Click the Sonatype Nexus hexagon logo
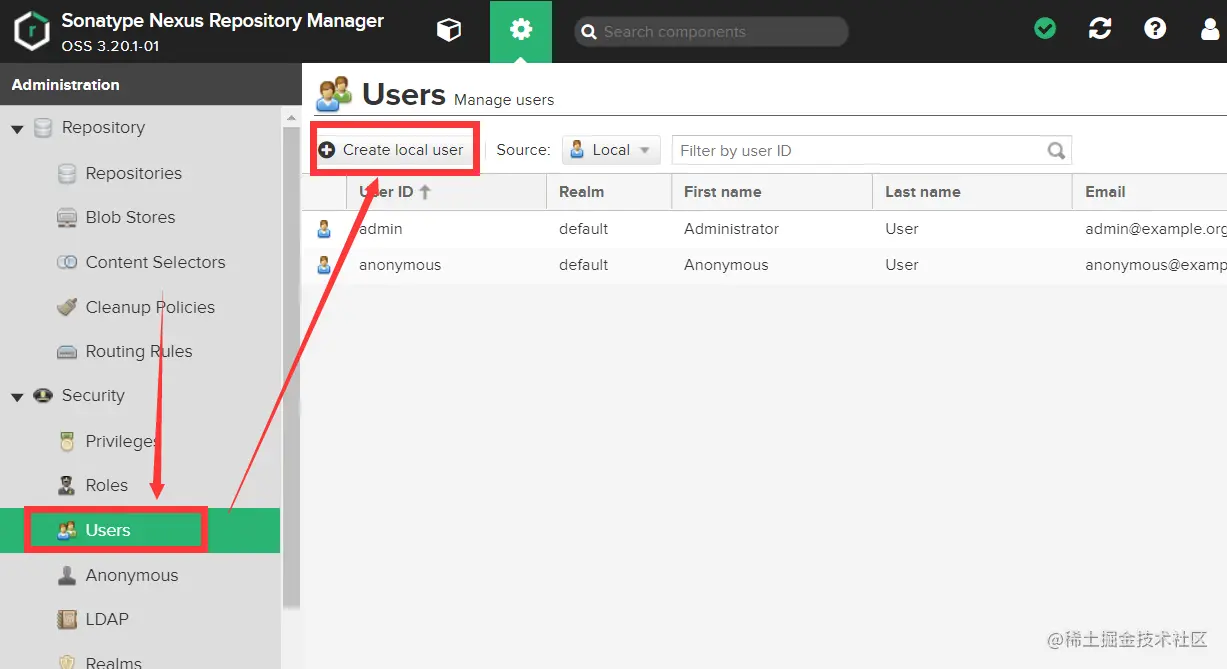The height and width of the screenshot is (669, 1227). [32, 31]
